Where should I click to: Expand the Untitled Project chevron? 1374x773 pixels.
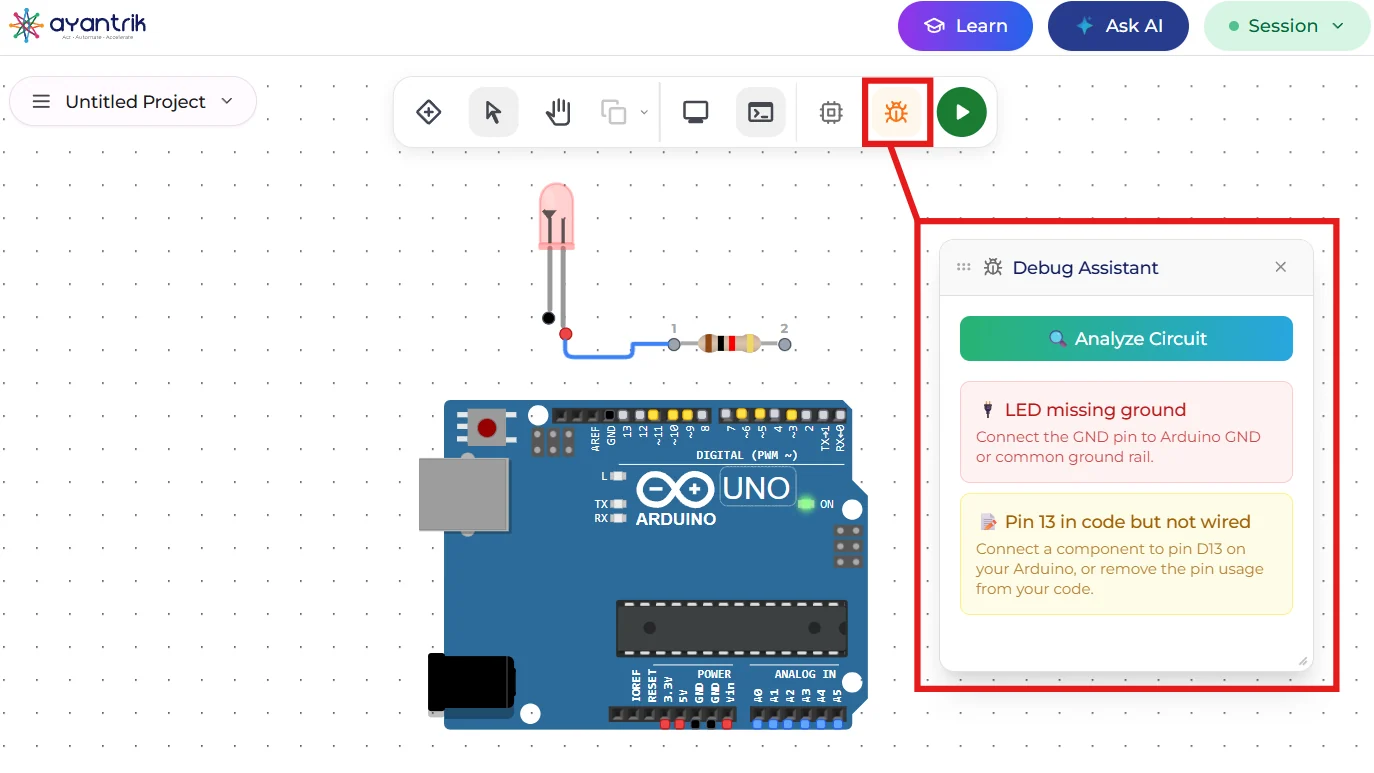(227, 101)
